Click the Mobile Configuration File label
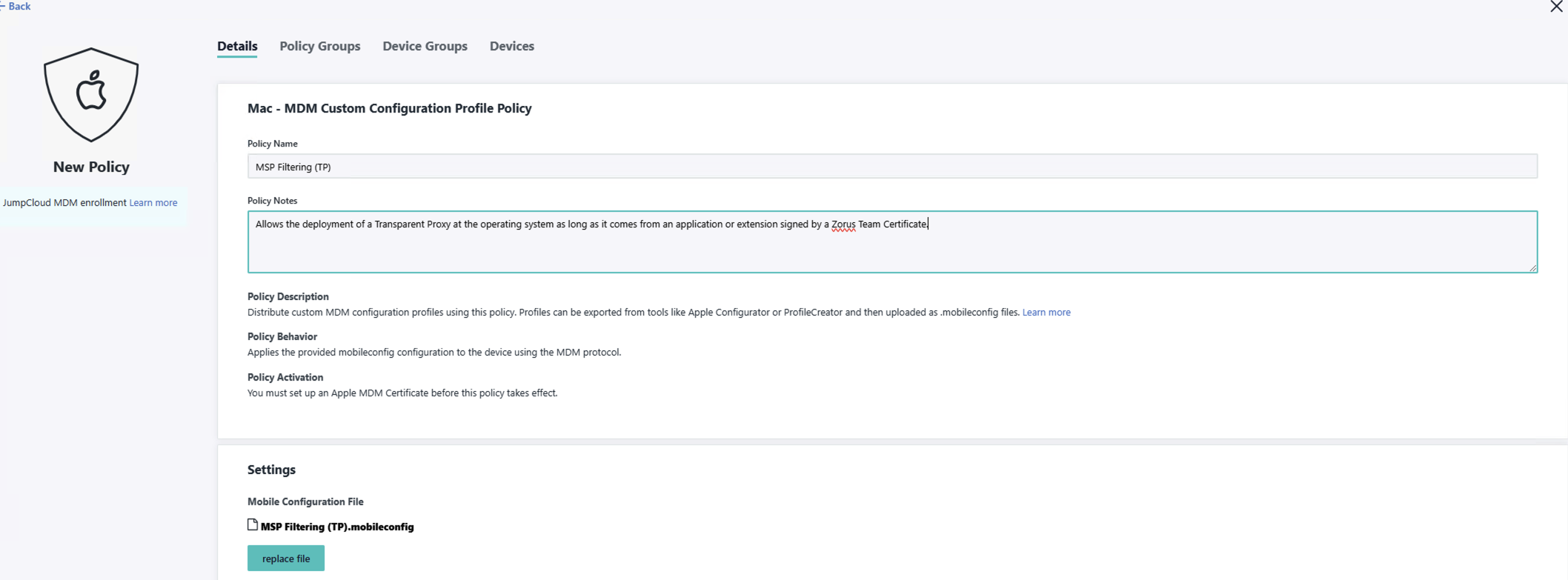This screenshot has height=580, width=1568. point(305,501)
